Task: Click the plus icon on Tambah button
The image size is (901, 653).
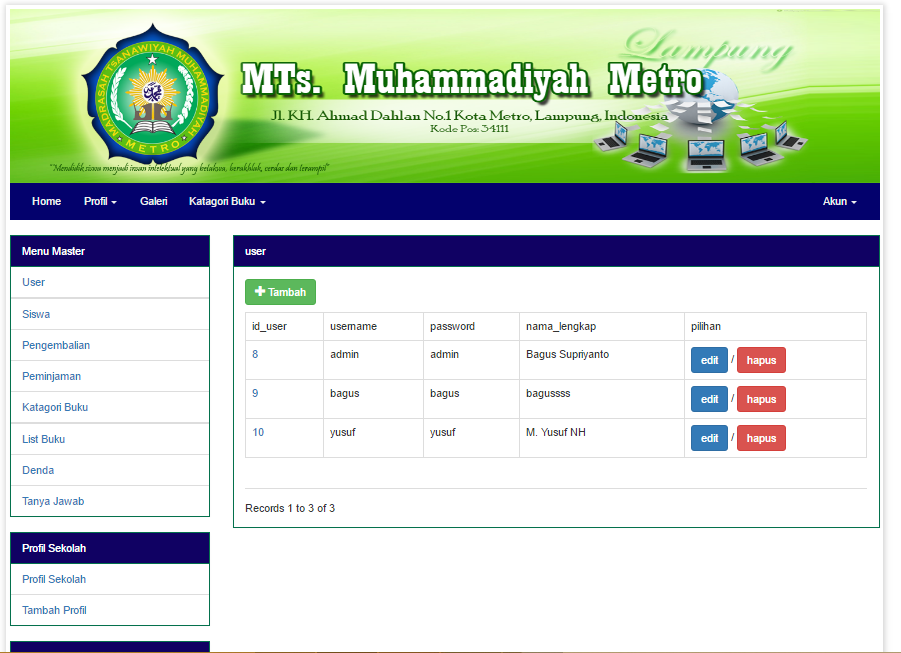Action: (260, 291)
